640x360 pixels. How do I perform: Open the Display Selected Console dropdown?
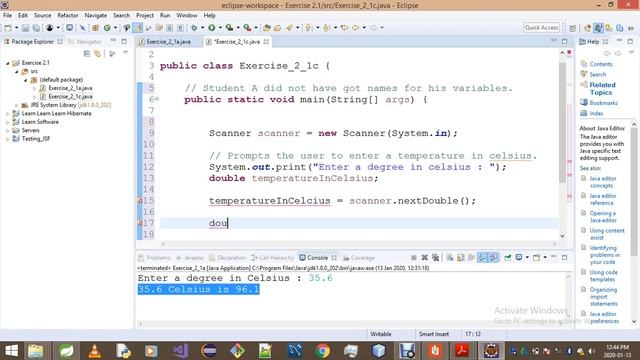(527, 258)
